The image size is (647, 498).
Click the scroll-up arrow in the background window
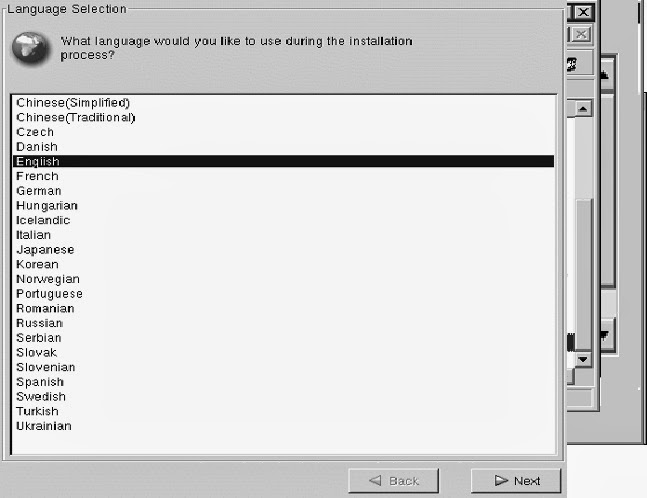pos(583,109)
